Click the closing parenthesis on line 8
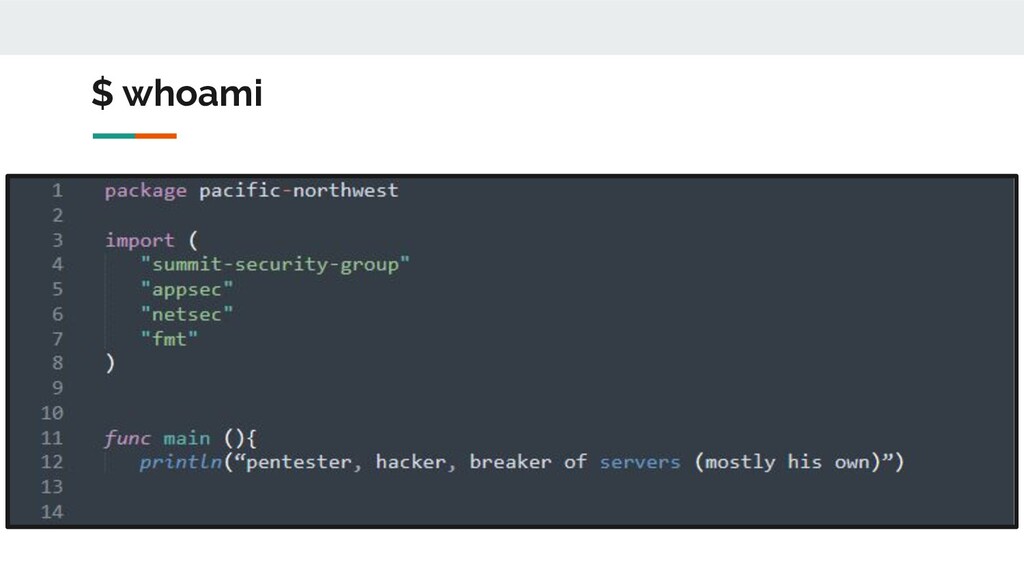Image resolution: width=1024 pixels, height=576 pixels. click(x=110, y=363)
